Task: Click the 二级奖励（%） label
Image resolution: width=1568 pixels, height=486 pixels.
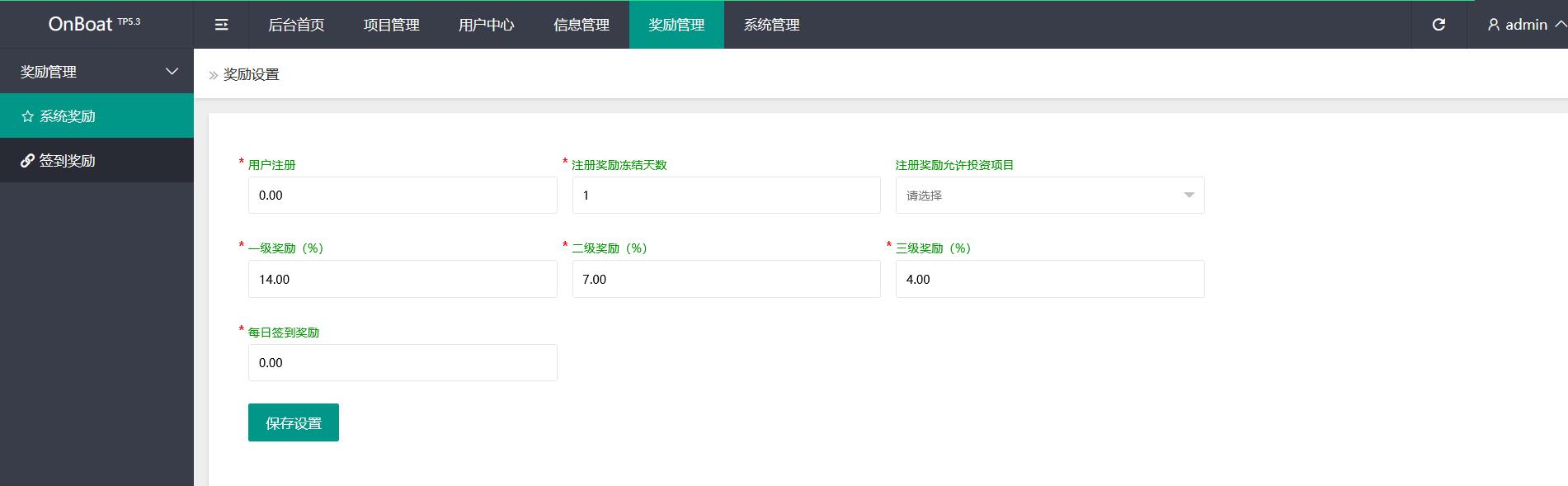Action: [x=610, y=248]
